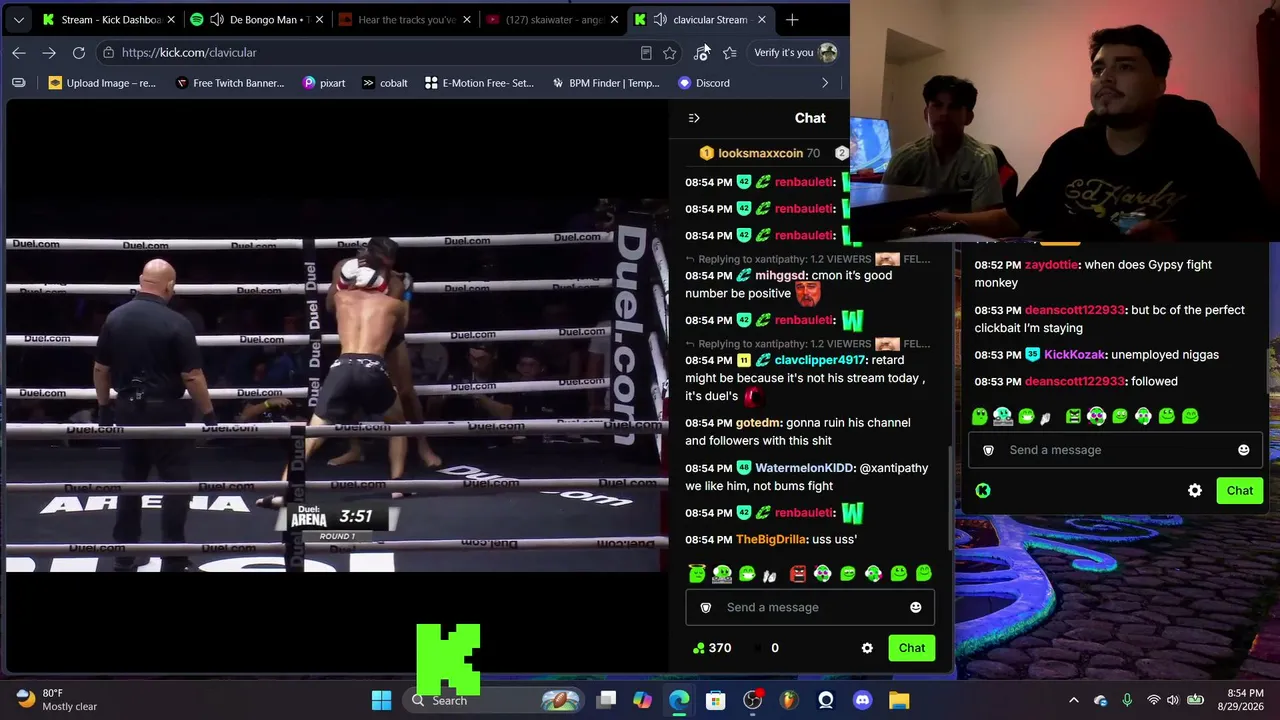Image resolution: width=1280 pixels, height=720 pixels.
Task: Select the clavicular Stream tab
Action: (x=700, y=19)
